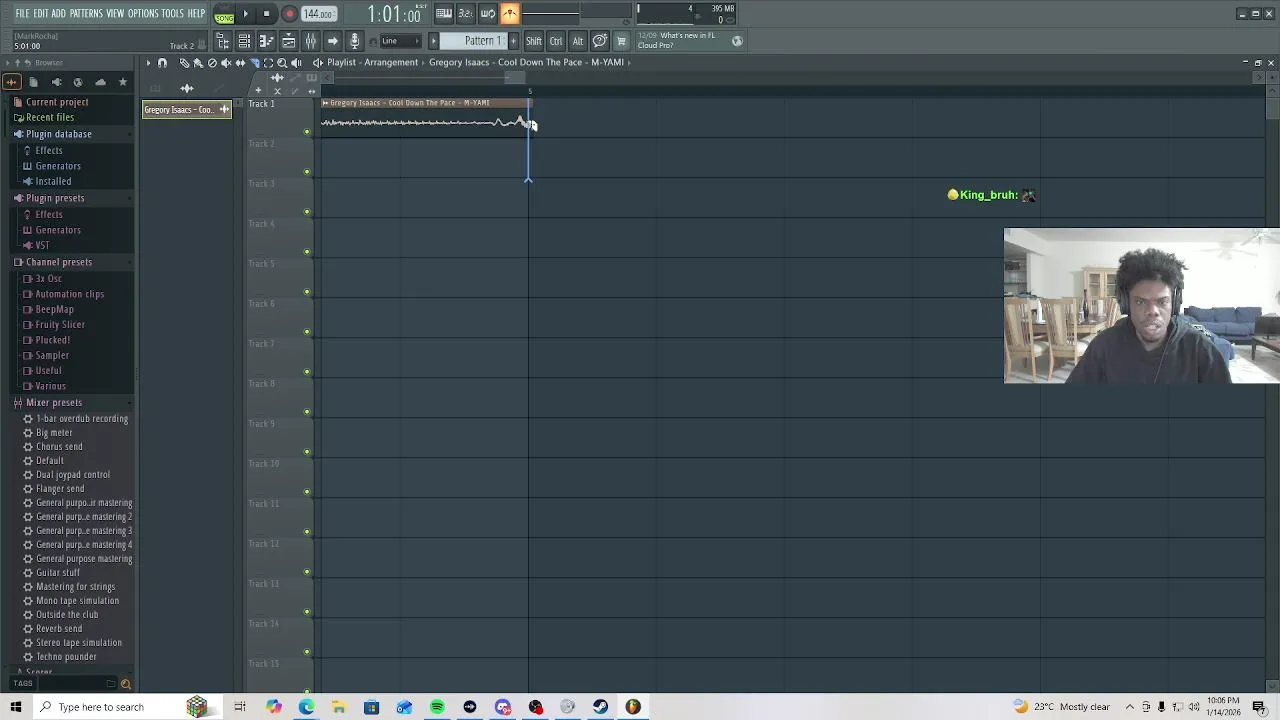Show browser files tab icon

click(33, 82)
